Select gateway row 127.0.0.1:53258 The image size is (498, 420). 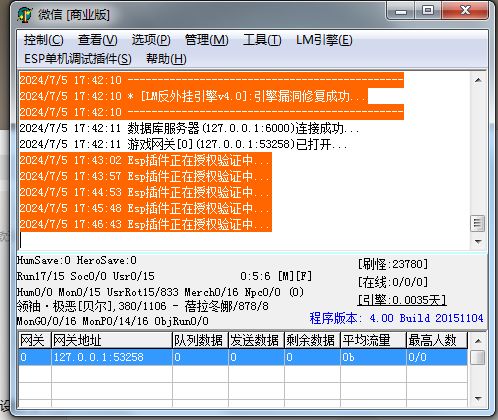[x=243, y=357]
